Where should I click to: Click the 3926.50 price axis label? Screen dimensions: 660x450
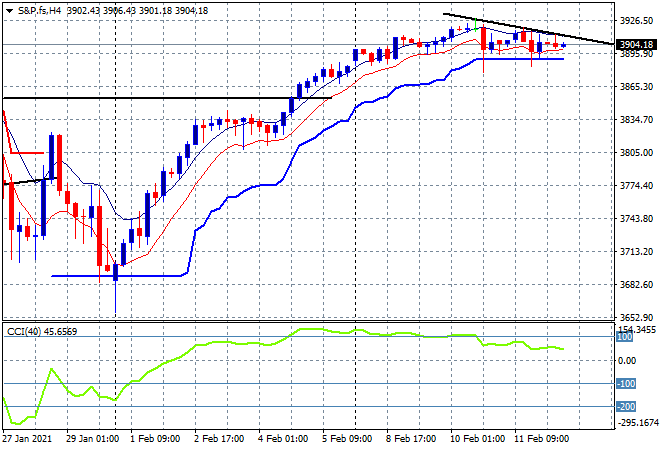click(636, 21)
